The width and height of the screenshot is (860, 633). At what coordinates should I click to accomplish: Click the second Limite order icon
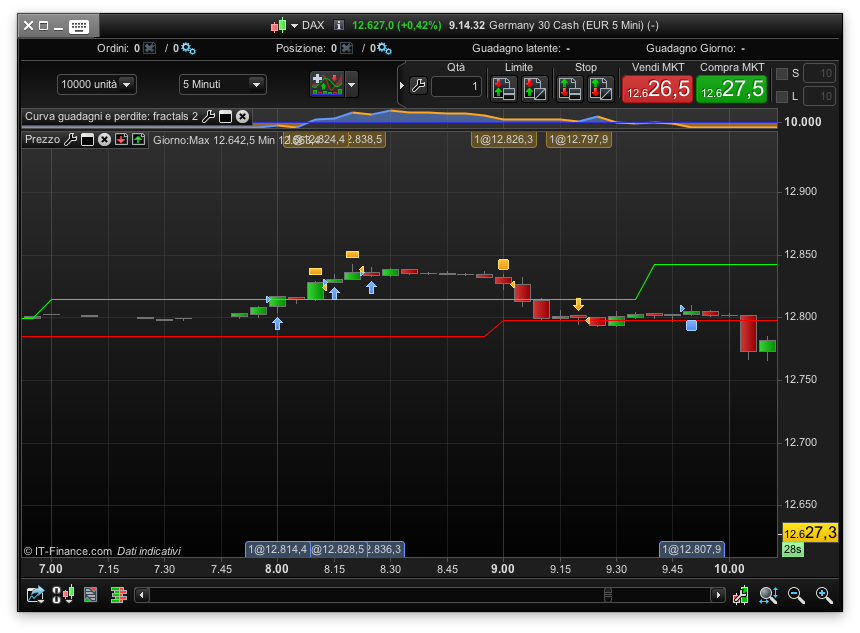pos(534,88)
